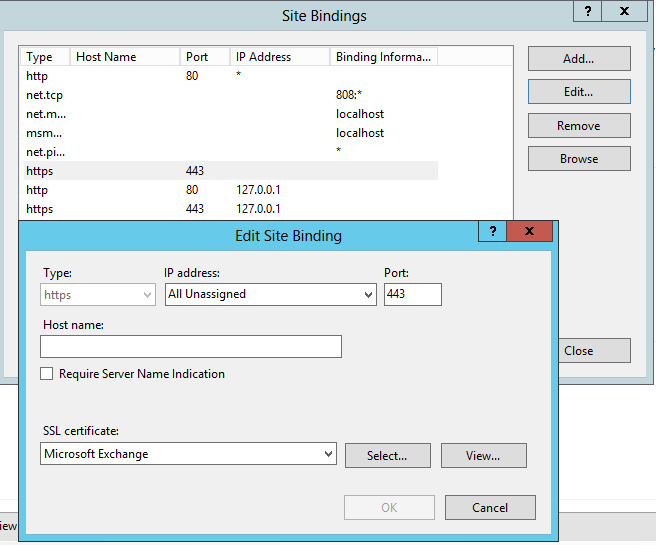The image size is (656, 545).
Task: Click the Add... button
Action: coord(579,59)
